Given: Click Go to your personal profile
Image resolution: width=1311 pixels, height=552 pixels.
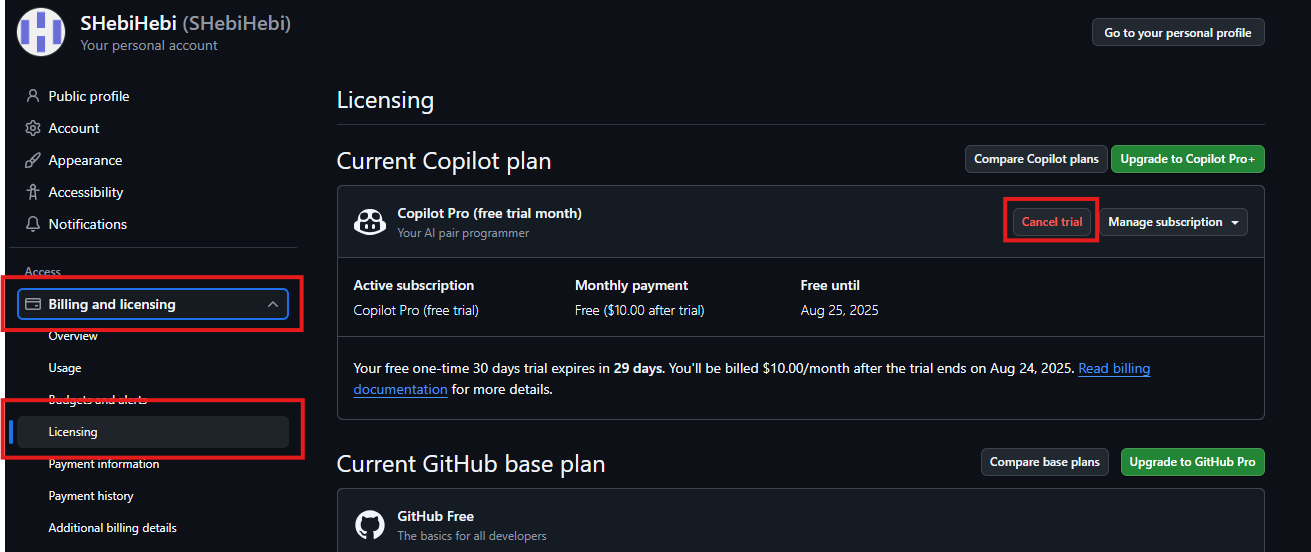Looking at the screenshot, I should tap(1178, 33).
